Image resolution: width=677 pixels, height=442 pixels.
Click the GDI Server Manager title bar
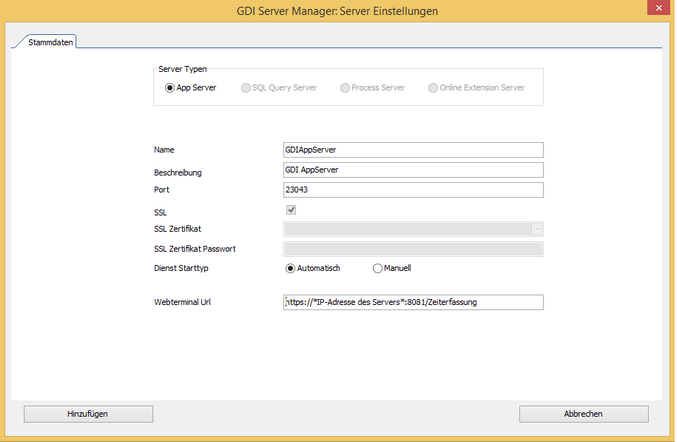(x=338, y=11)
